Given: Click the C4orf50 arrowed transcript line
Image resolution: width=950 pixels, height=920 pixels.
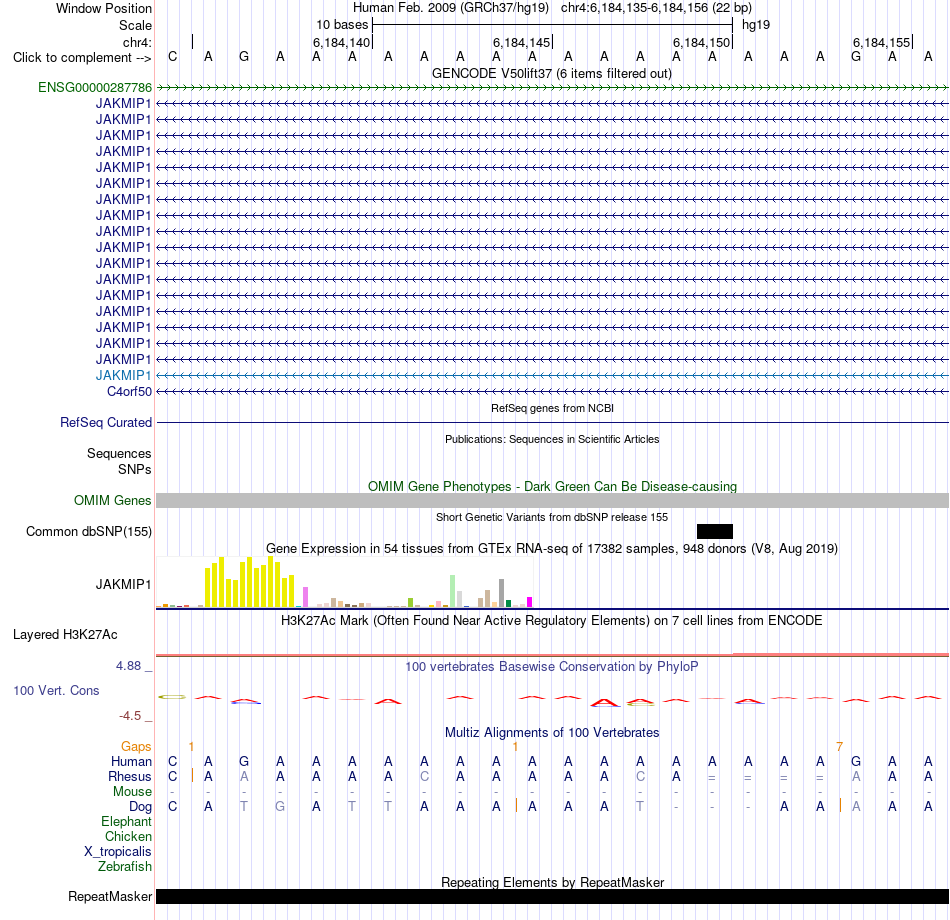Looking at the screenshot, I should coord(552,392).
